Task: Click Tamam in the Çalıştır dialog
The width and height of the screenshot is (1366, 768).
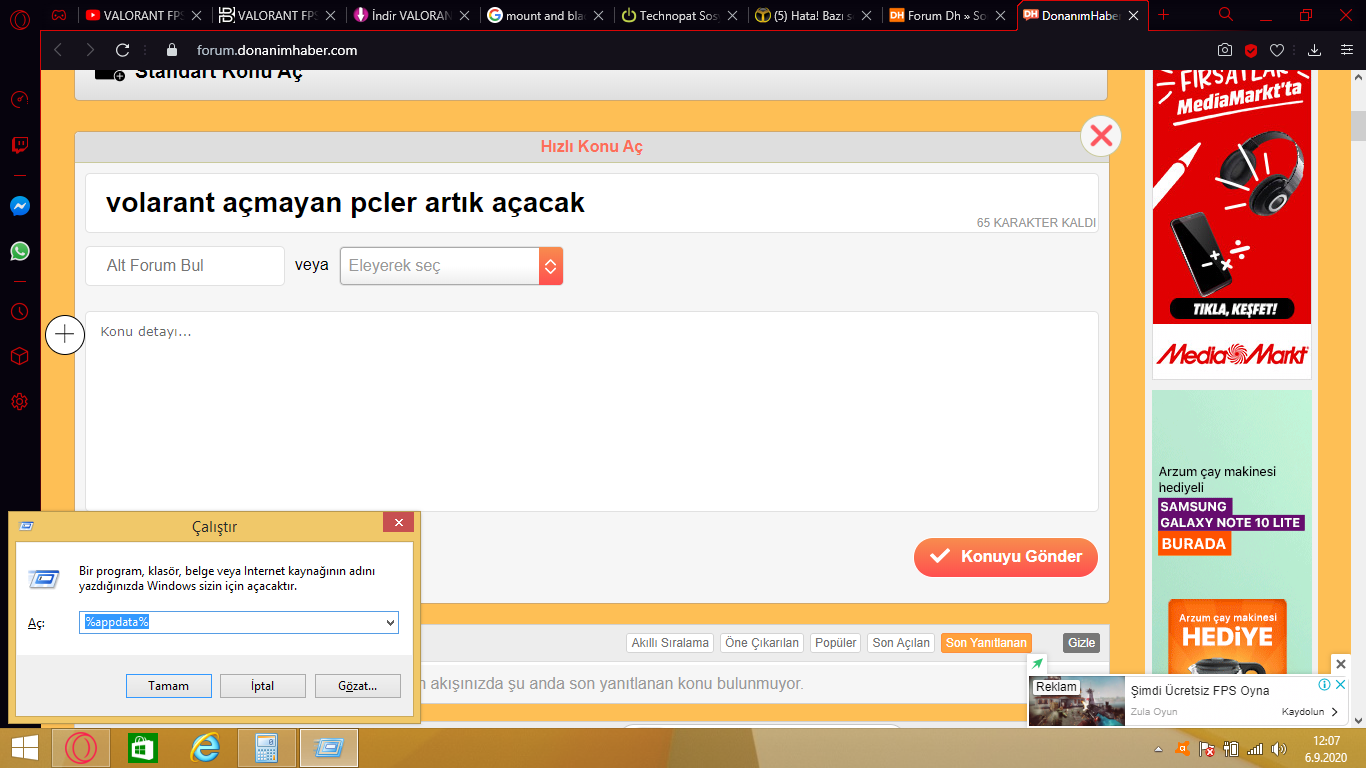Action: click(x=169, y=686)
